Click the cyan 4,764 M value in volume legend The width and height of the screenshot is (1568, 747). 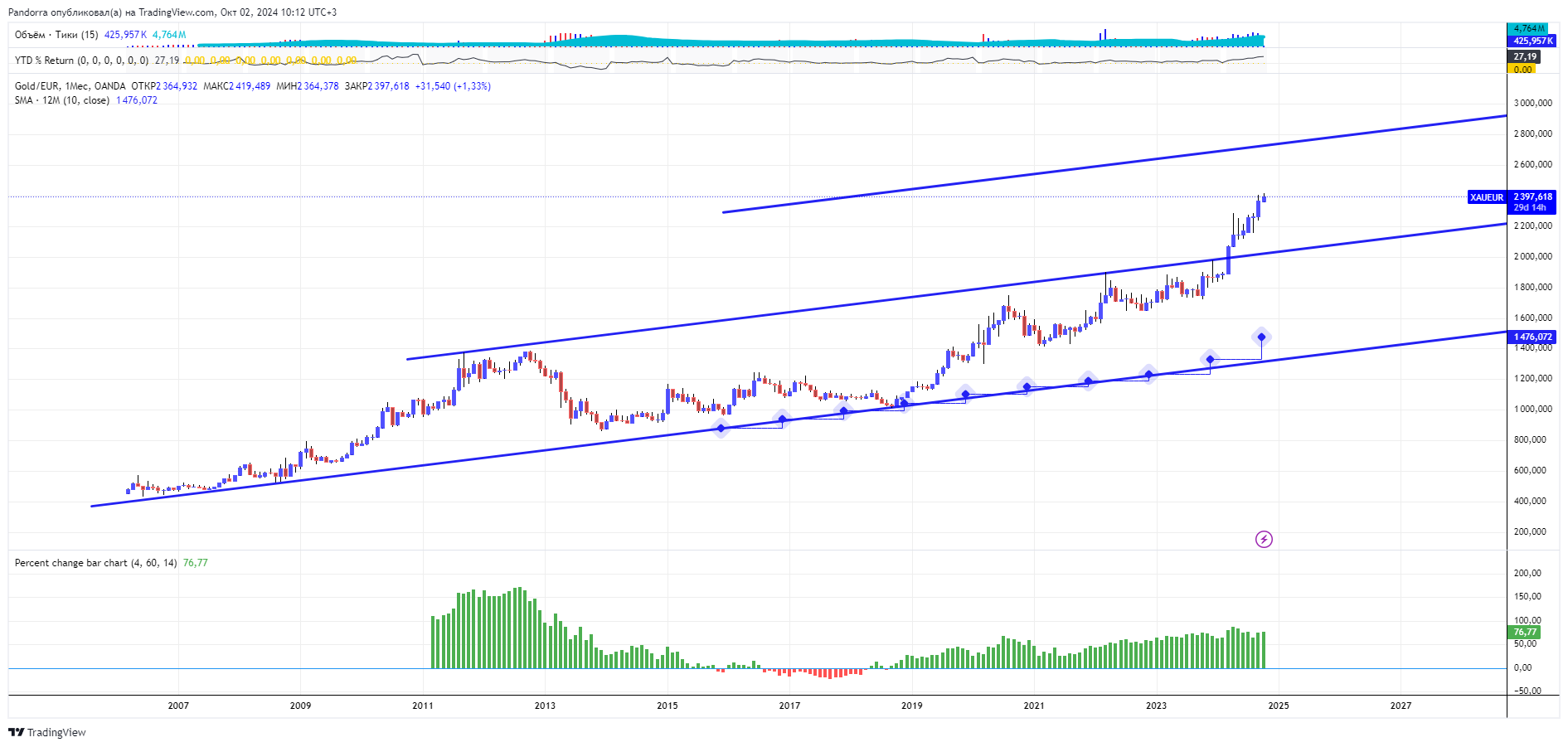(169, 35)
